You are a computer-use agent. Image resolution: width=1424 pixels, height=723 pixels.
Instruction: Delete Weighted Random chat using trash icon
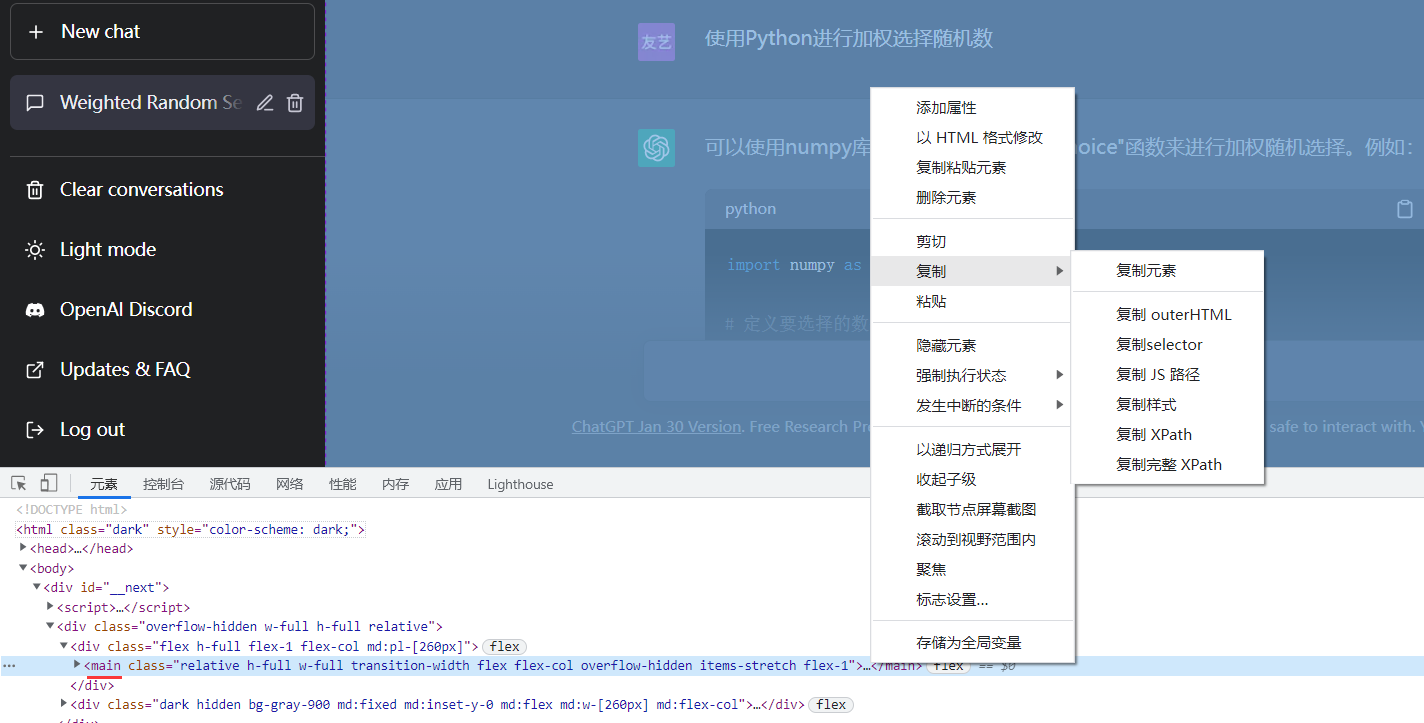point(295,103)
